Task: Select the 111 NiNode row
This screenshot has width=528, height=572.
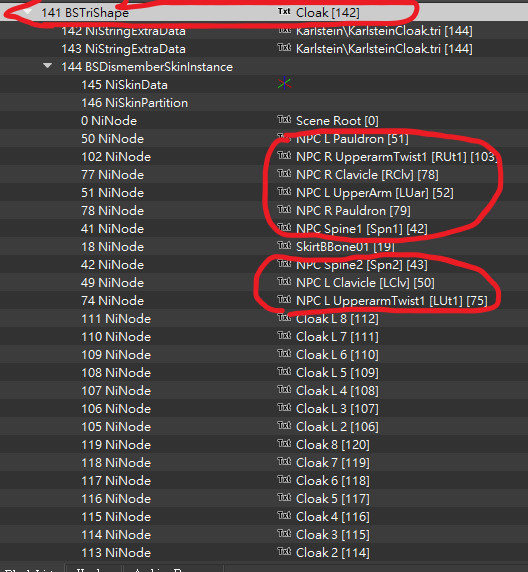Action: [x=116, y=319]
